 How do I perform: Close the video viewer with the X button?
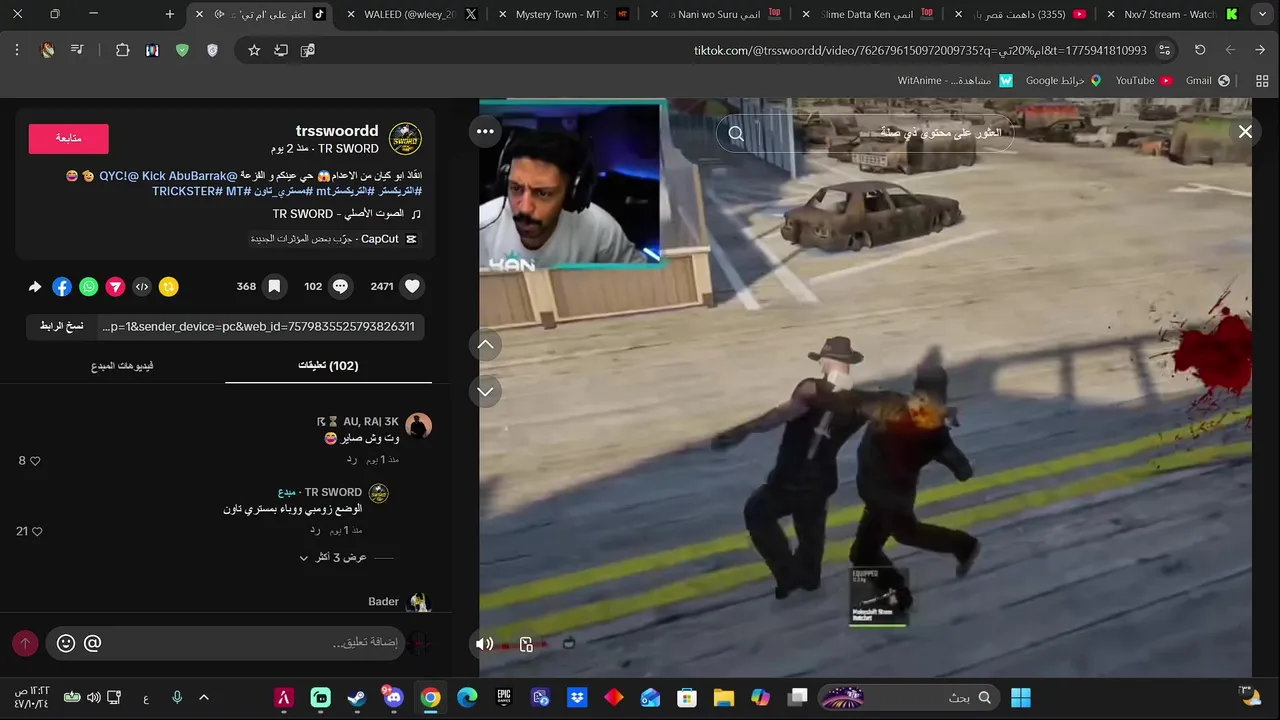tap(1245, 131)
